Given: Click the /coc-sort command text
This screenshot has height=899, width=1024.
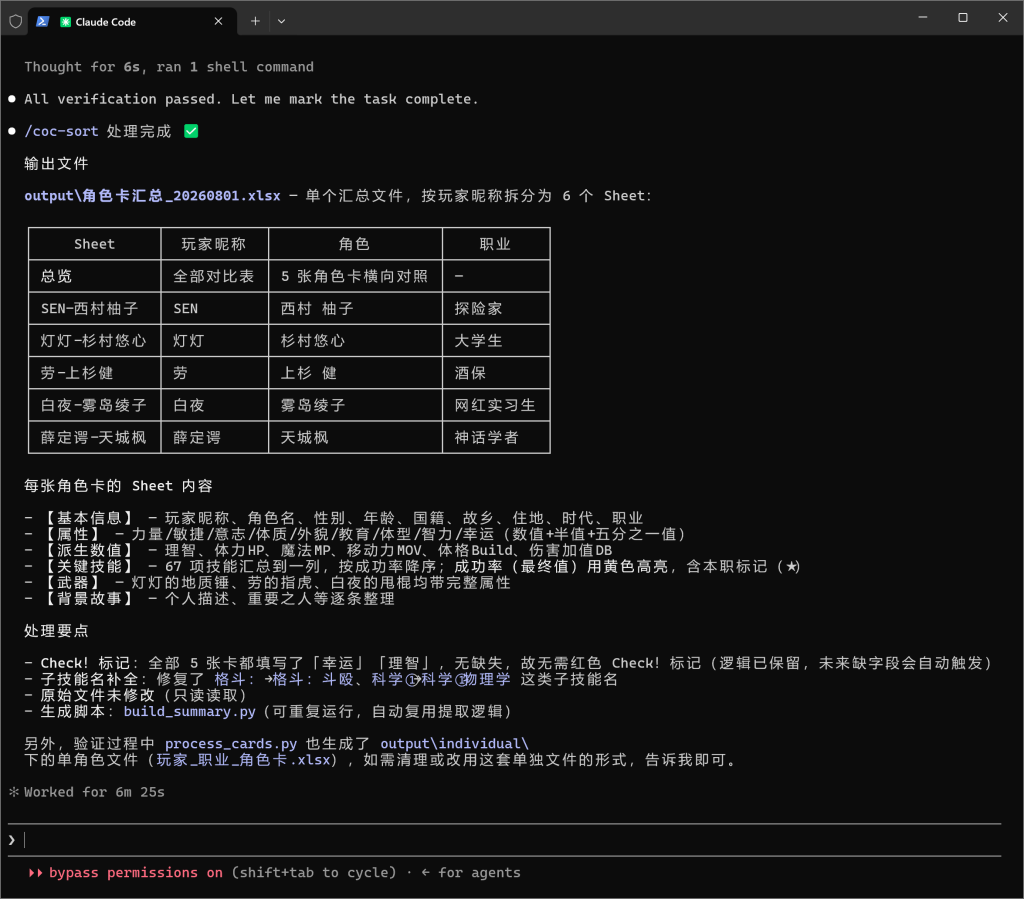Looking at the screenshot, I should click(x=61, y=131).
